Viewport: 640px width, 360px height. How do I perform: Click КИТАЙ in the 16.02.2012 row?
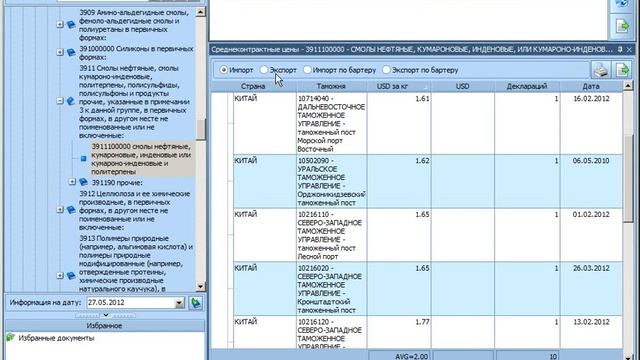246,98
